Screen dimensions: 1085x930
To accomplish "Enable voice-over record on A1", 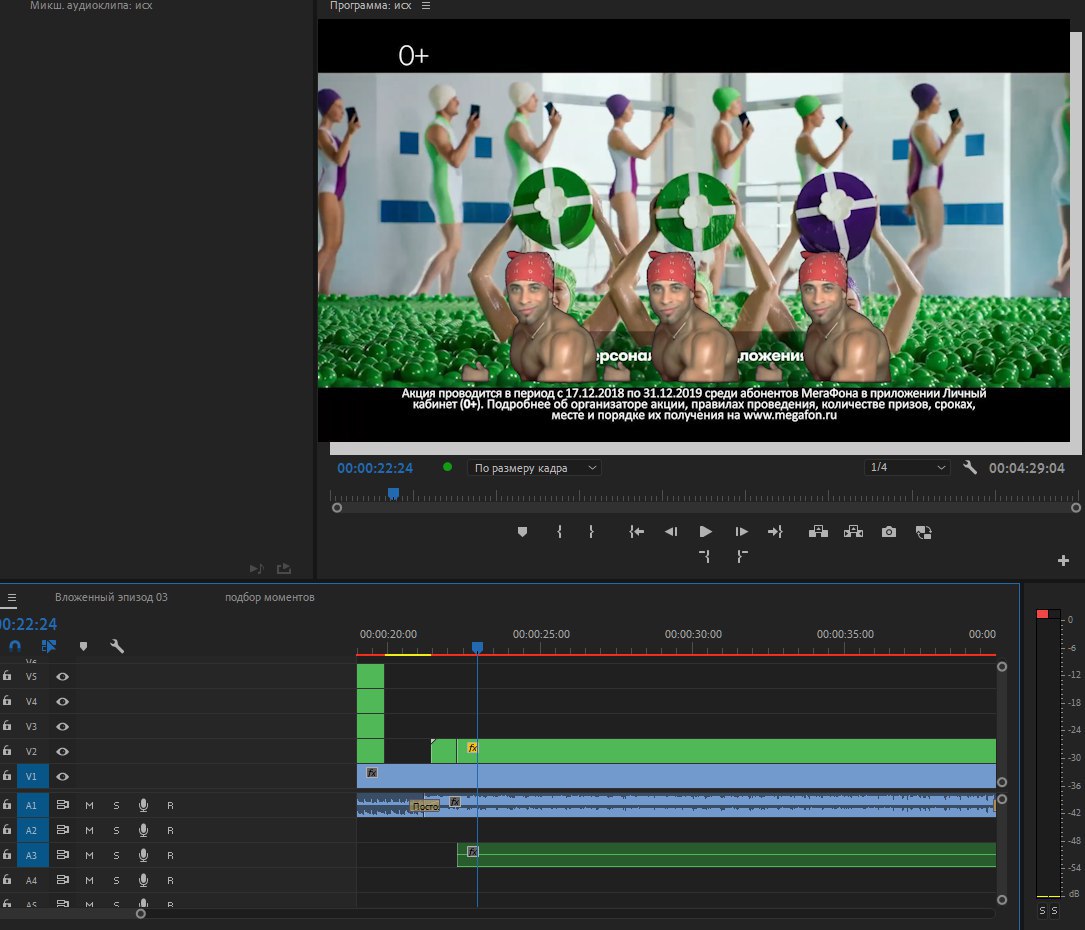I will pyautogui.click(x=143, y=805).
